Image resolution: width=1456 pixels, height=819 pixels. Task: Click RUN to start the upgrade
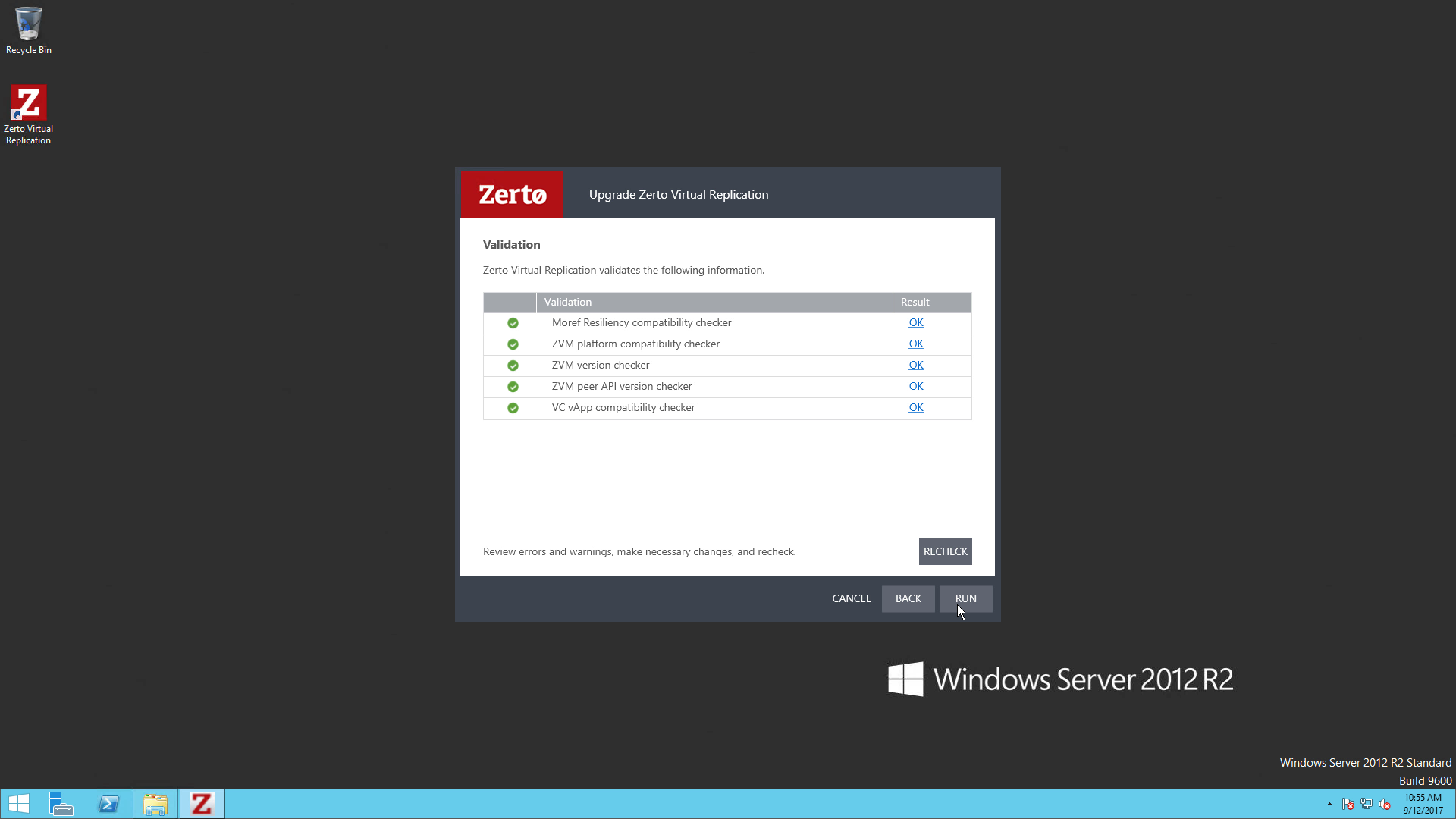pyautogui.click(x=965, y=598)
